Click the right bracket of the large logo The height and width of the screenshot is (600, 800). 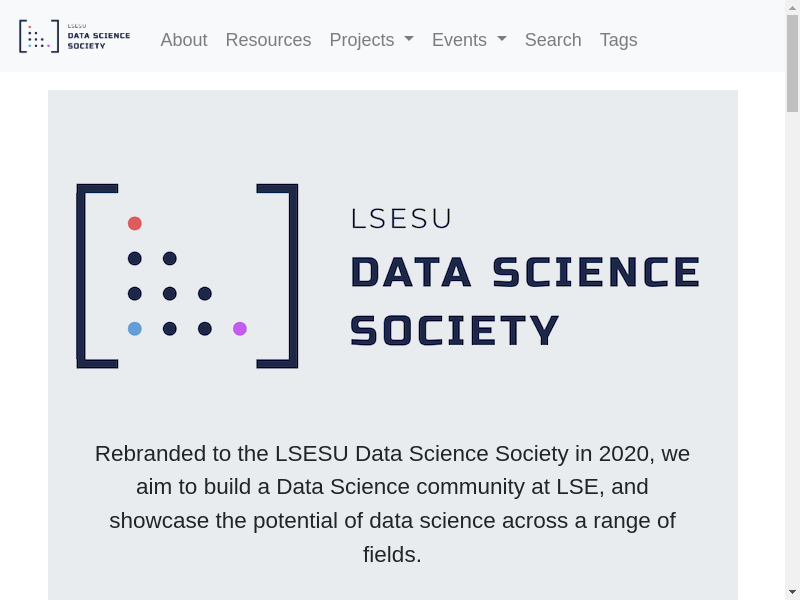tap(292, 275)
